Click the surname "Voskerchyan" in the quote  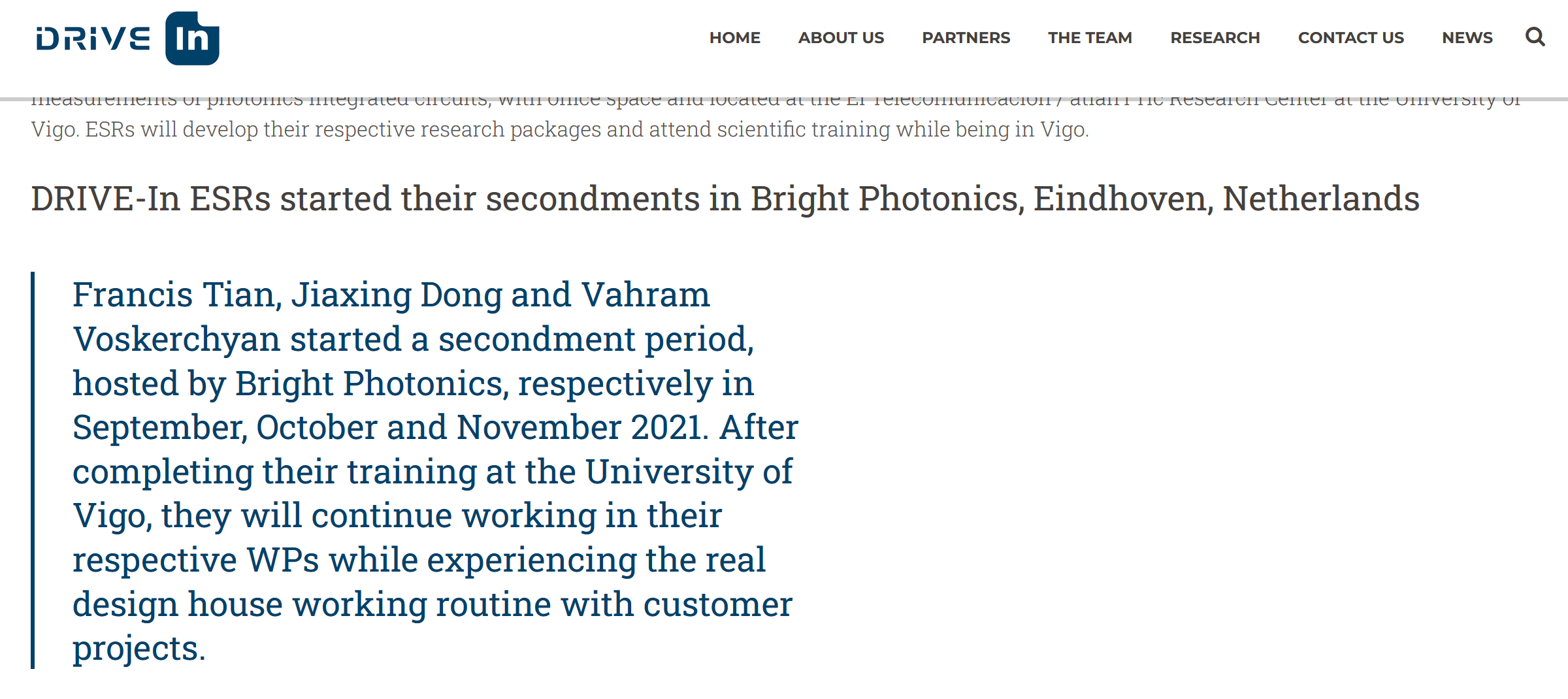(176, 339)
